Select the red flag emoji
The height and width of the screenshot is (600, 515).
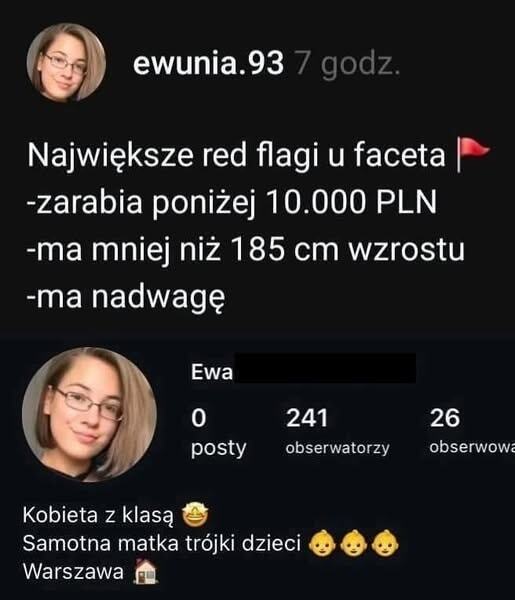pyautogui.click(x=473, y=155)
